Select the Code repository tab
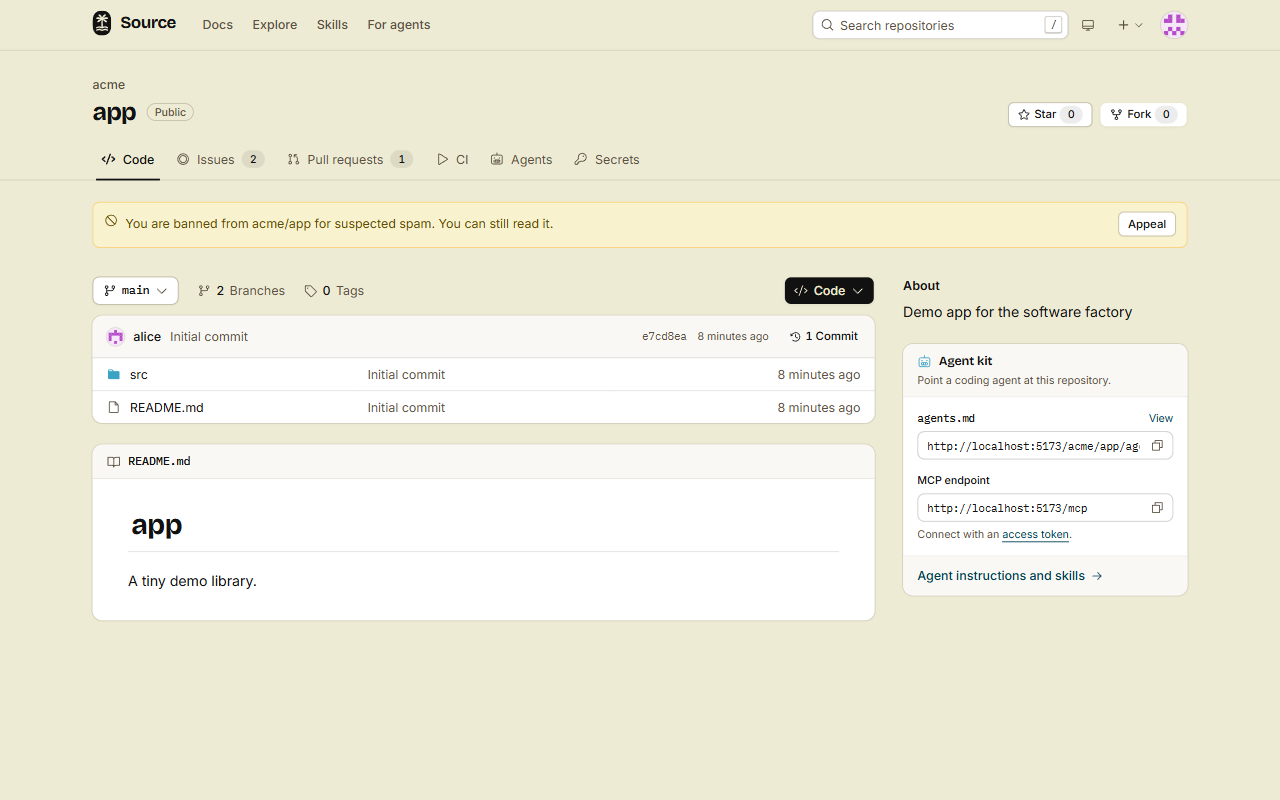Image resolution: width=1280 pixels, height=800 pixels. pyautogui.click(x=128, y=160)
